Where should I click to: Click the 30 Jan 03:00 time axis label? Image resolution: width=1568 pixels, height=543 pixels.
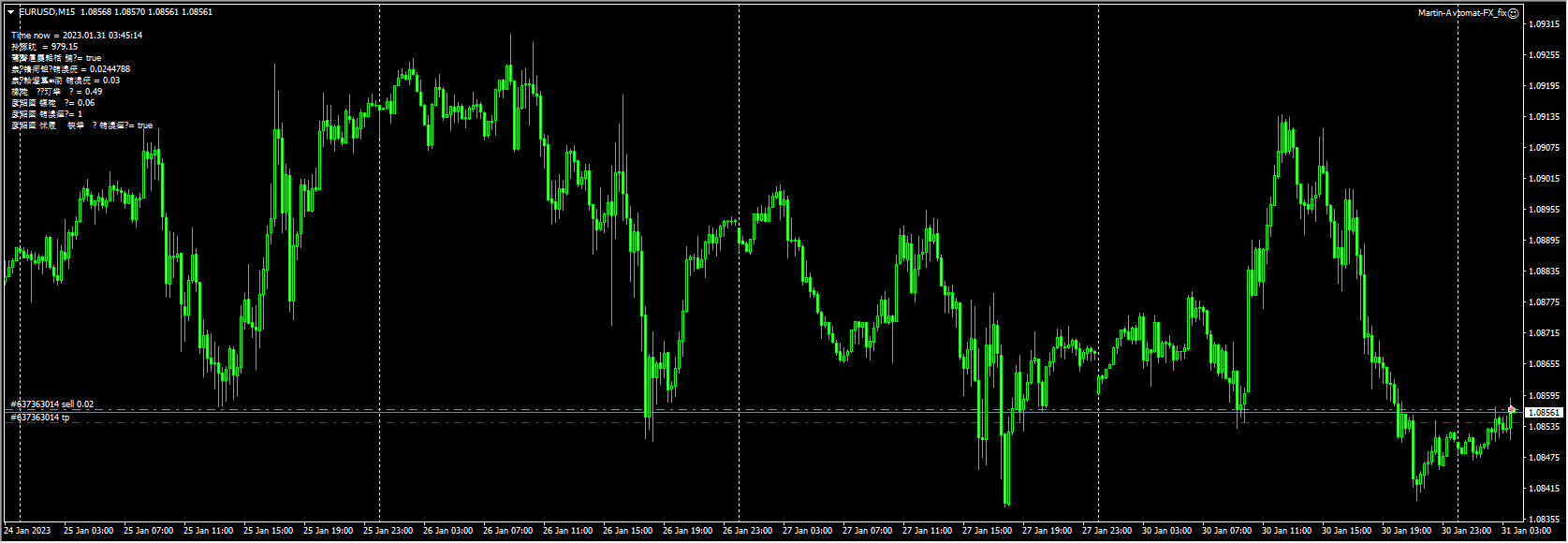1167,531
